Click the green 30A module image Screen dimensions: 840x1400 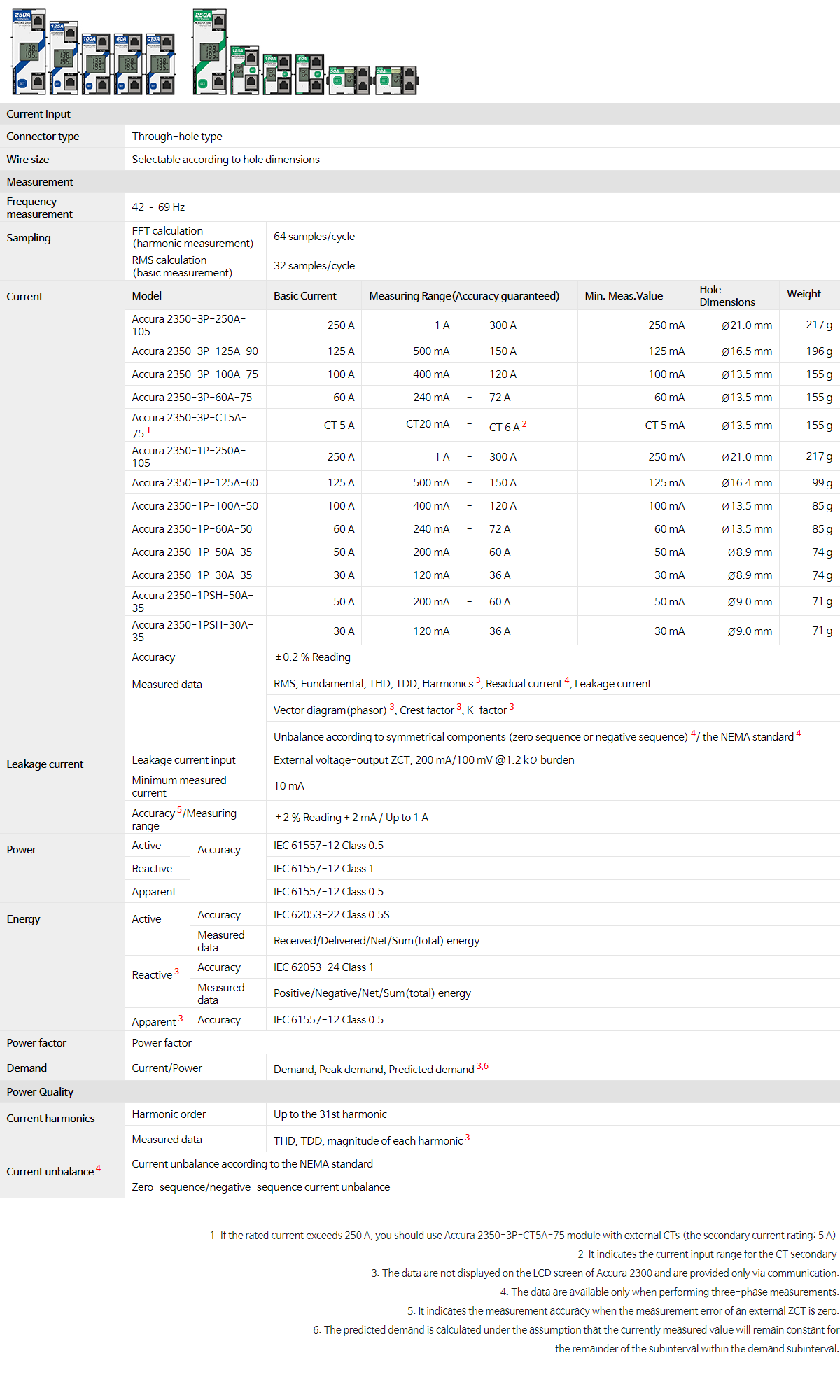point(396,80)
